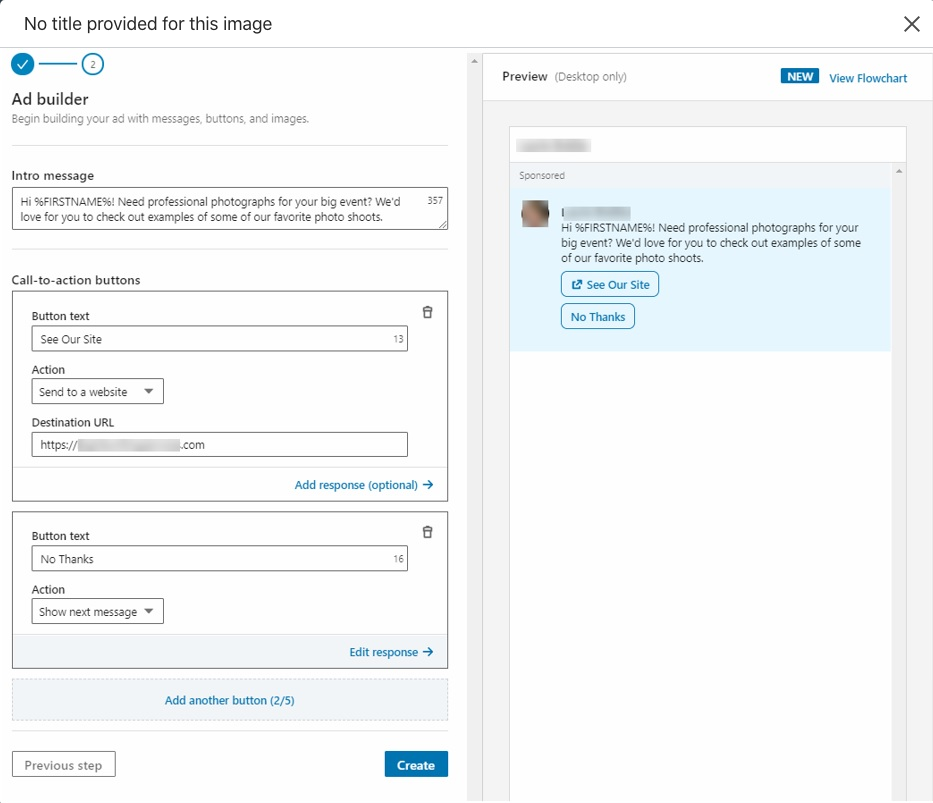933x803 pixels.
Task: Add another button (2/5)
Action: tap(229, 700)
